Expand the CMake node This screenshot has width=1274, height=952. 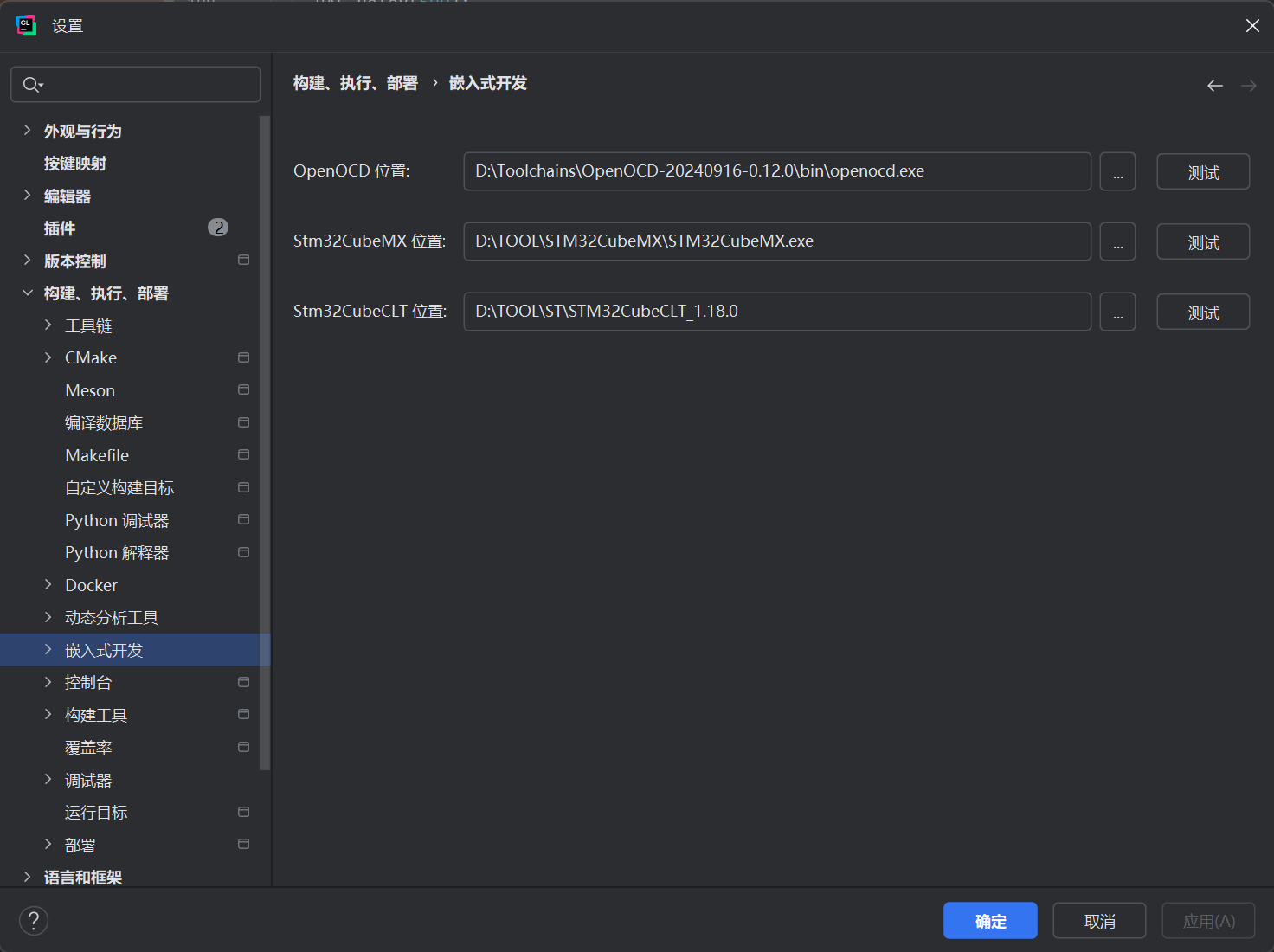[x=48, y=357]
